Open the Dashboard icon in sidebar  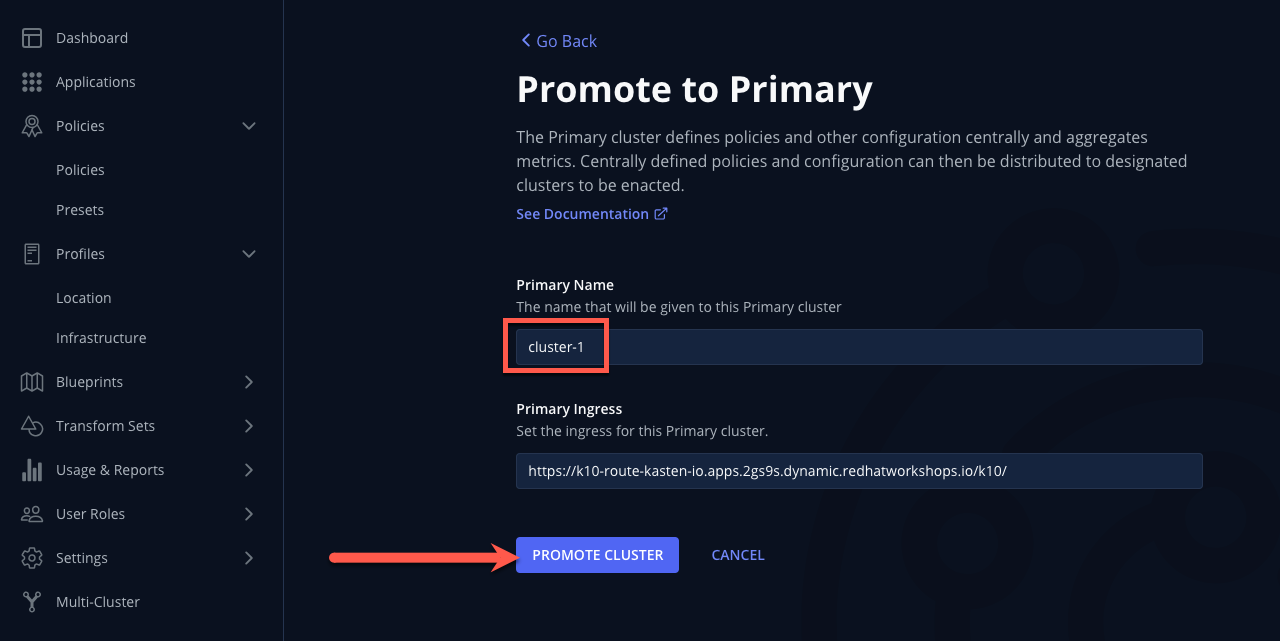click(32, 38)
